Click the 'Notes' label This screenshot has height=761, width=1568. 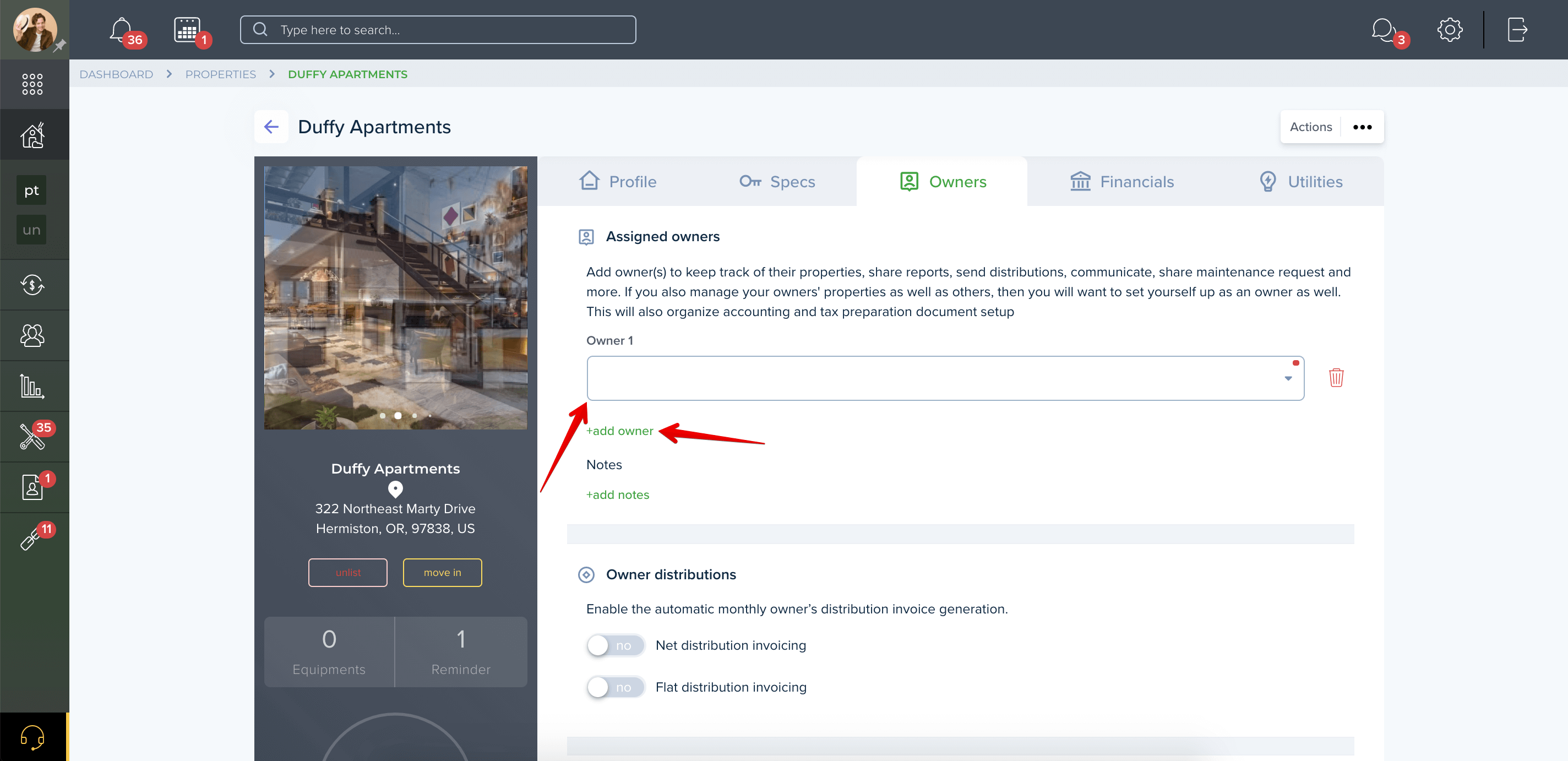[604, 465]
